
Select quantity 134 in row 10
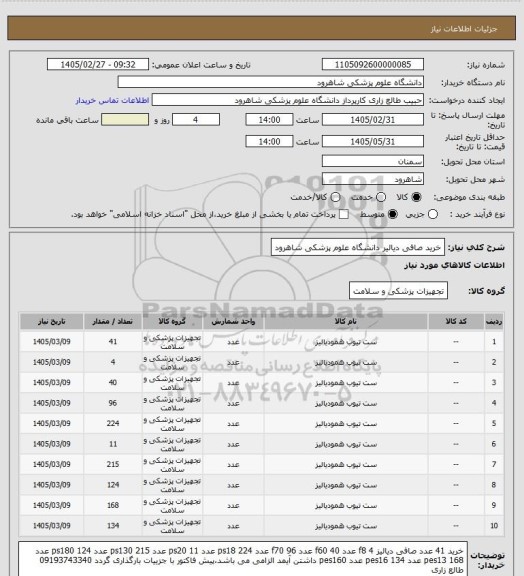tap(113, 526)
